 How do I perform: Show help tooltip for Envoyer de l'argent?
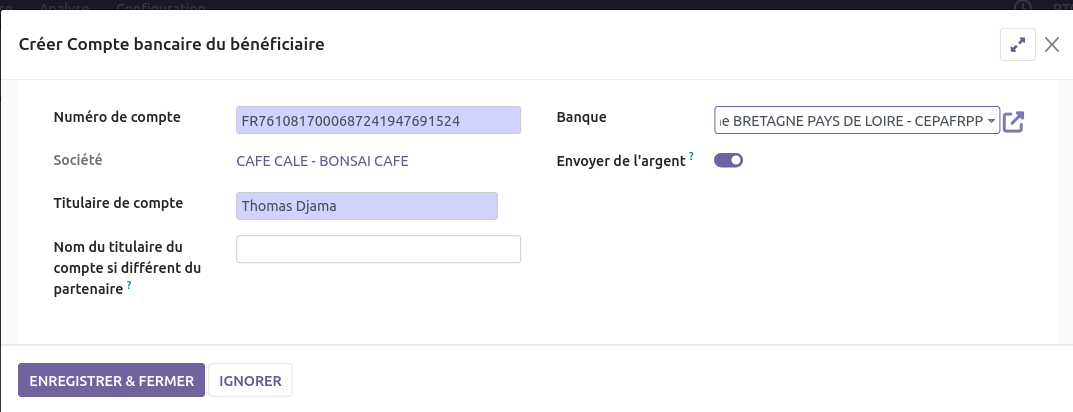point(691,157)
